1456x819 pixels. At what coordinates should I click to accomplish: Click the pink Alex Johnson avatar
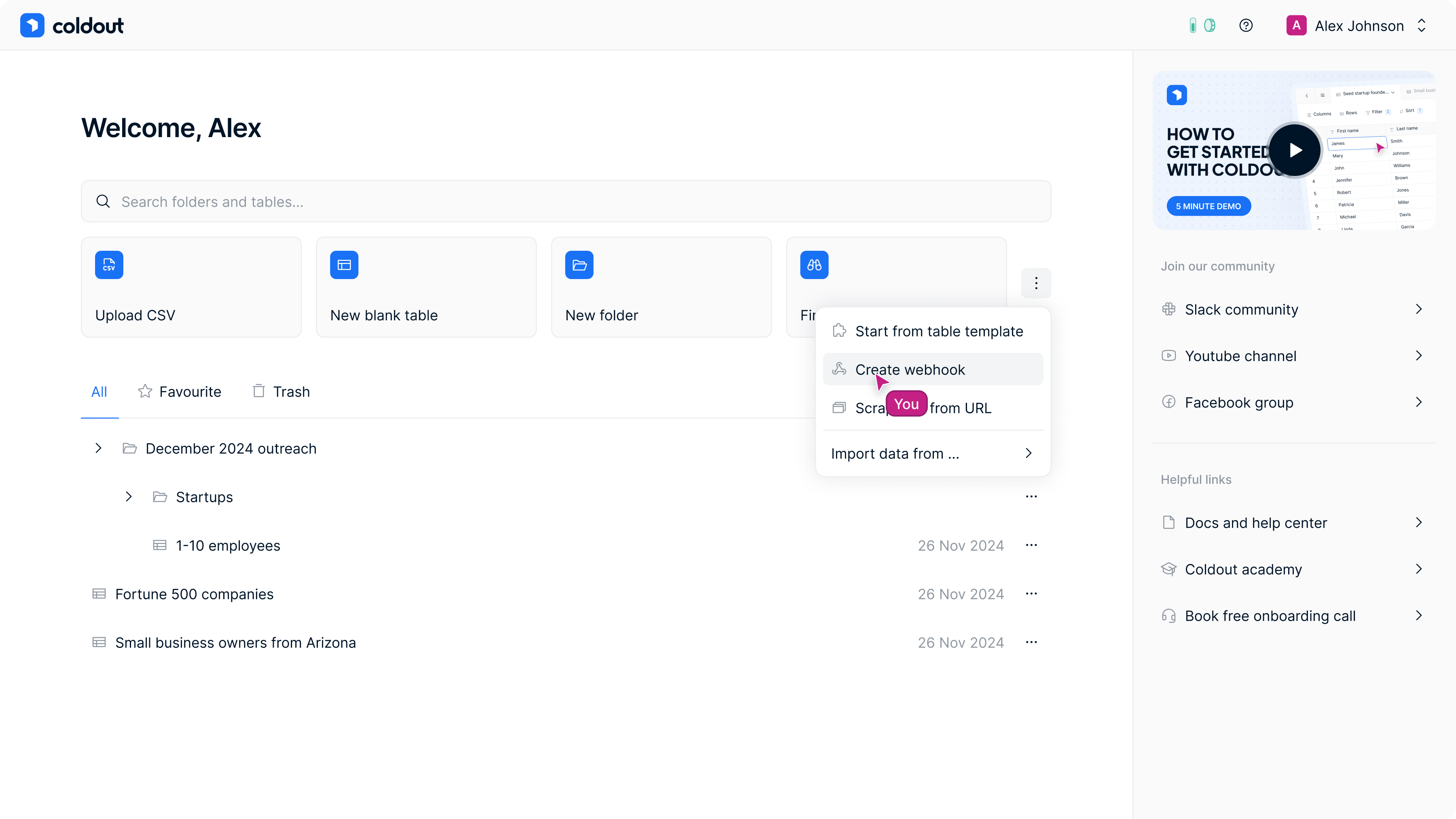1296,25
